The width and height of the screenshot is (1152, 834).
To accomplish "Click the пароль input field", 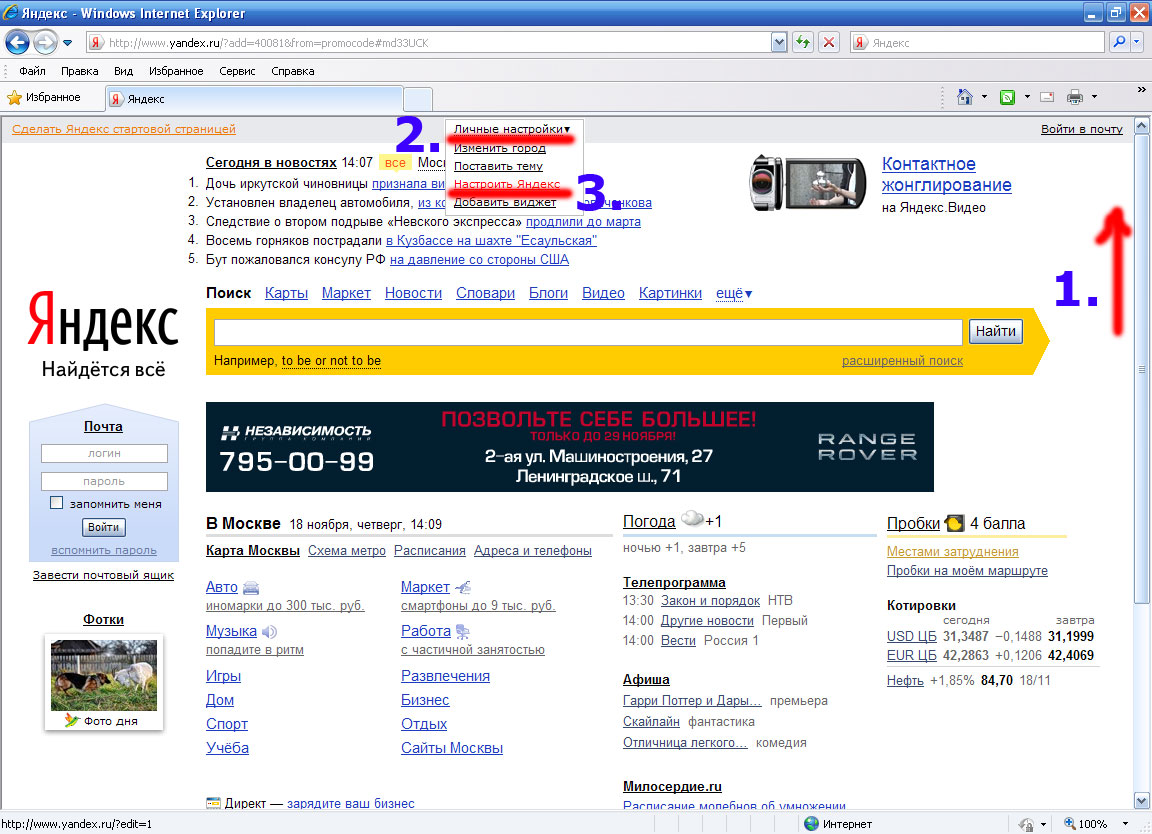I will click(x=104, y=481).
